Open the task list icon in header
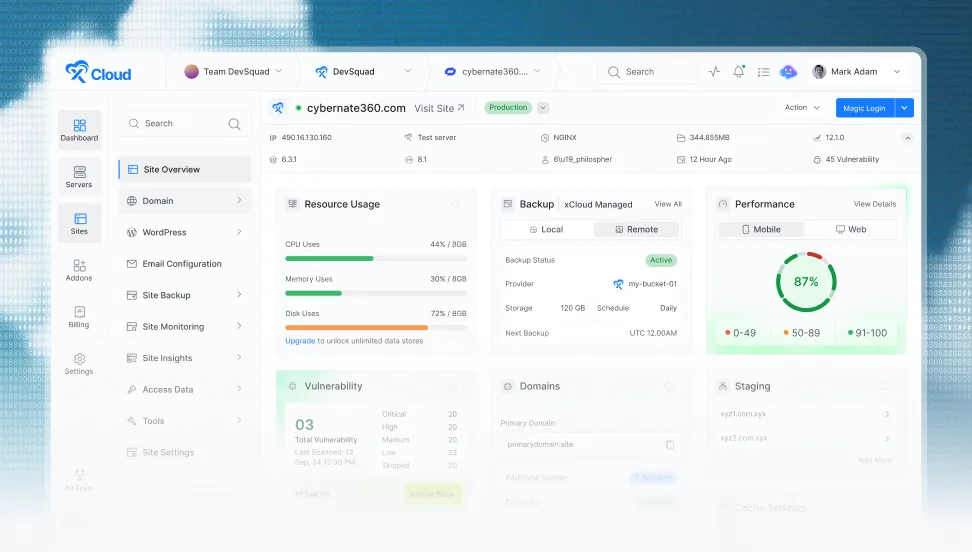Screen dimensions: 972x552 point(763,72)
